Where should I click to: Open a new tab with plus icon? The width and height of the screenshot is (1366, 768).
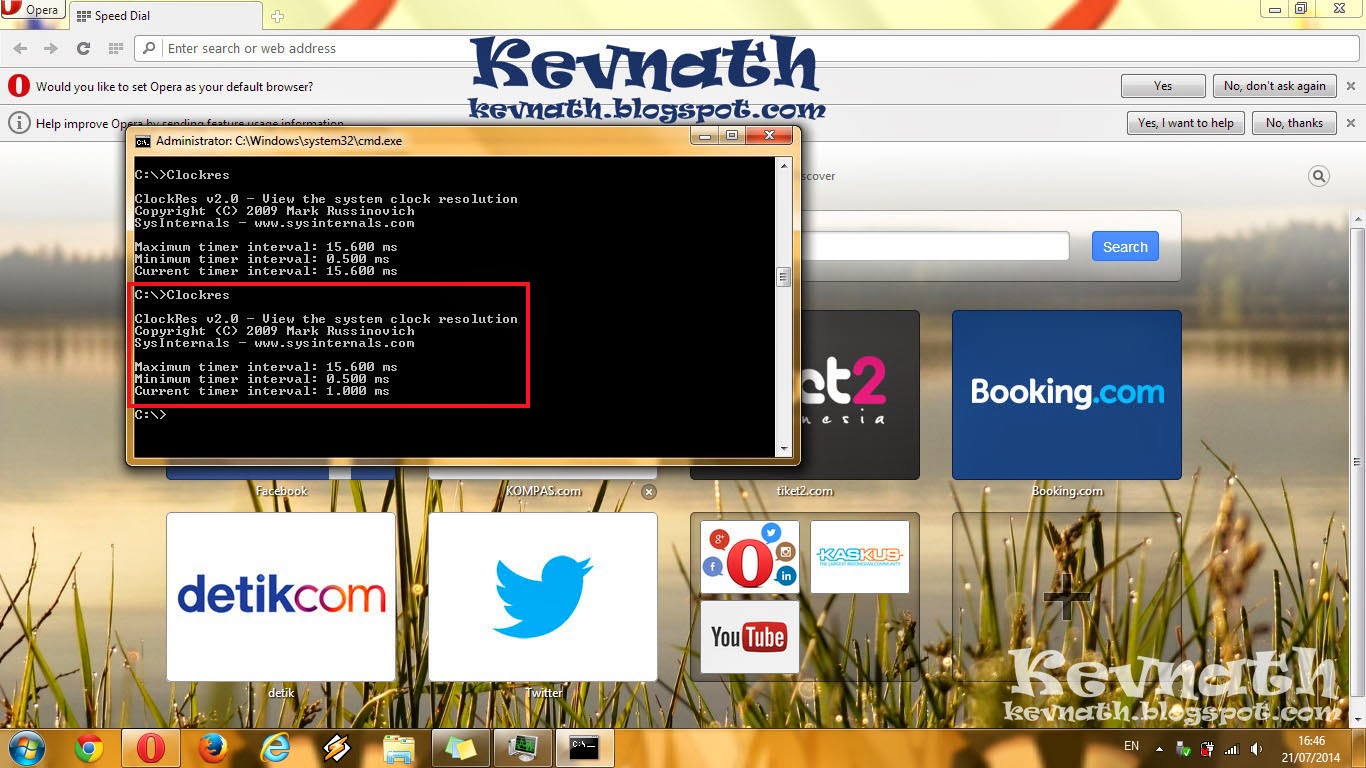click(277, 16)
